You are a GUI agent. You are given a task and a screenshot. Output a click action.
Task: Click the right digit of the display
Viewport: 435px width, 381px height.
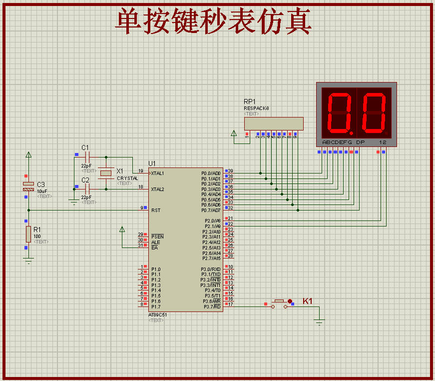click(x=374, y=112)
